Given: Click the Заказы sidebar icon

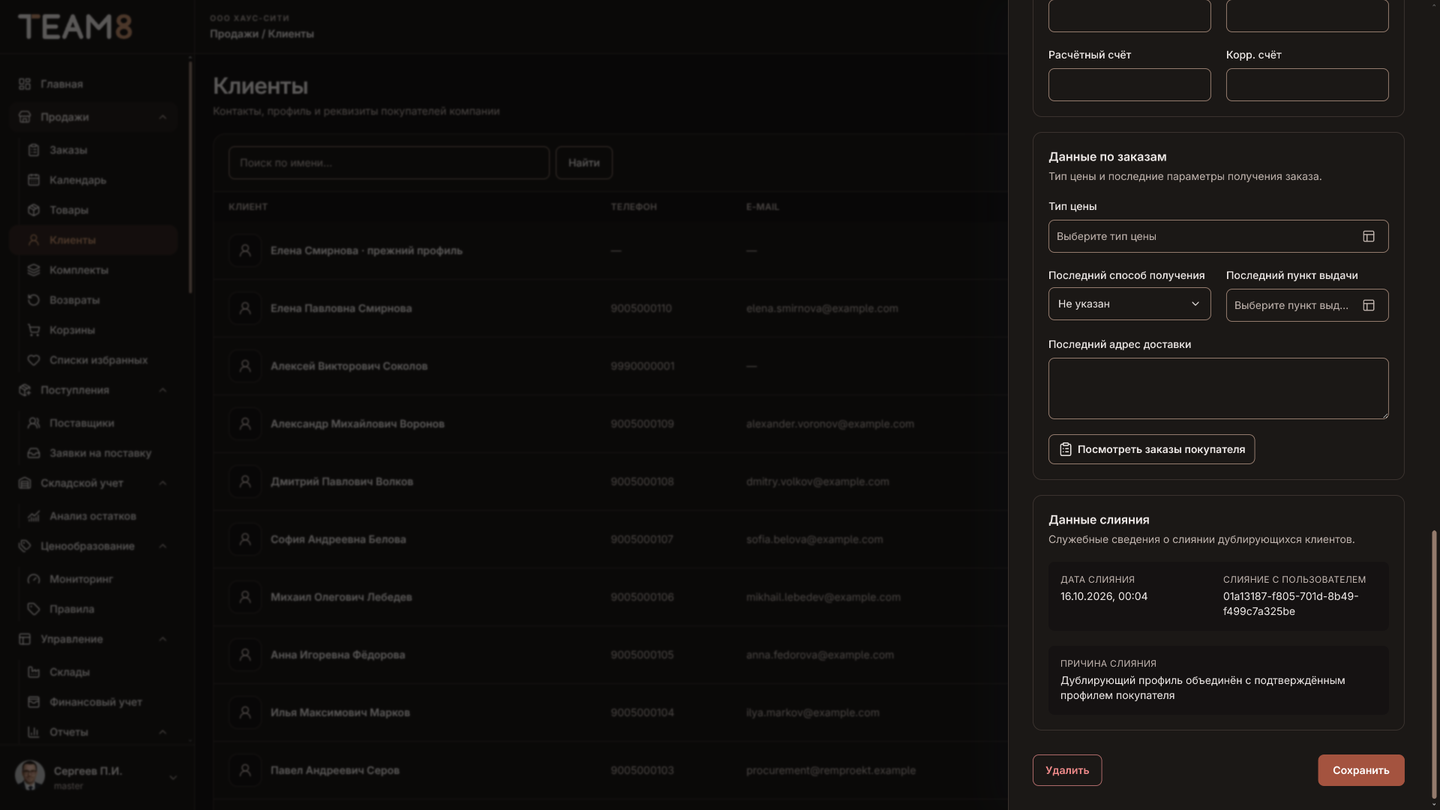Looking at the screenshot, I should point(34,150).
